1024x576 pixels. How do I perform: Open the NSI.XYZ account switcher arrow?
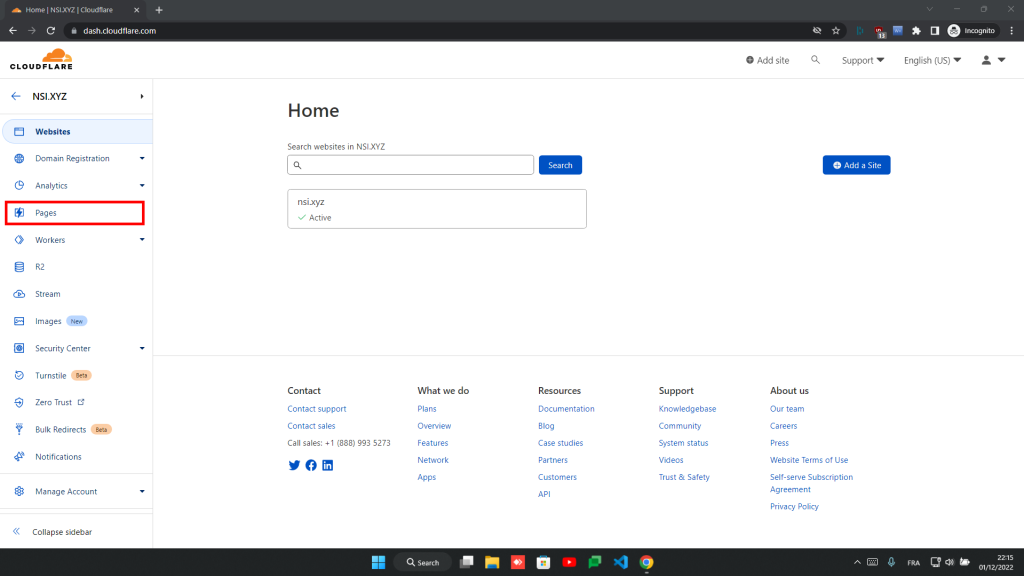[x=142, y=97]
